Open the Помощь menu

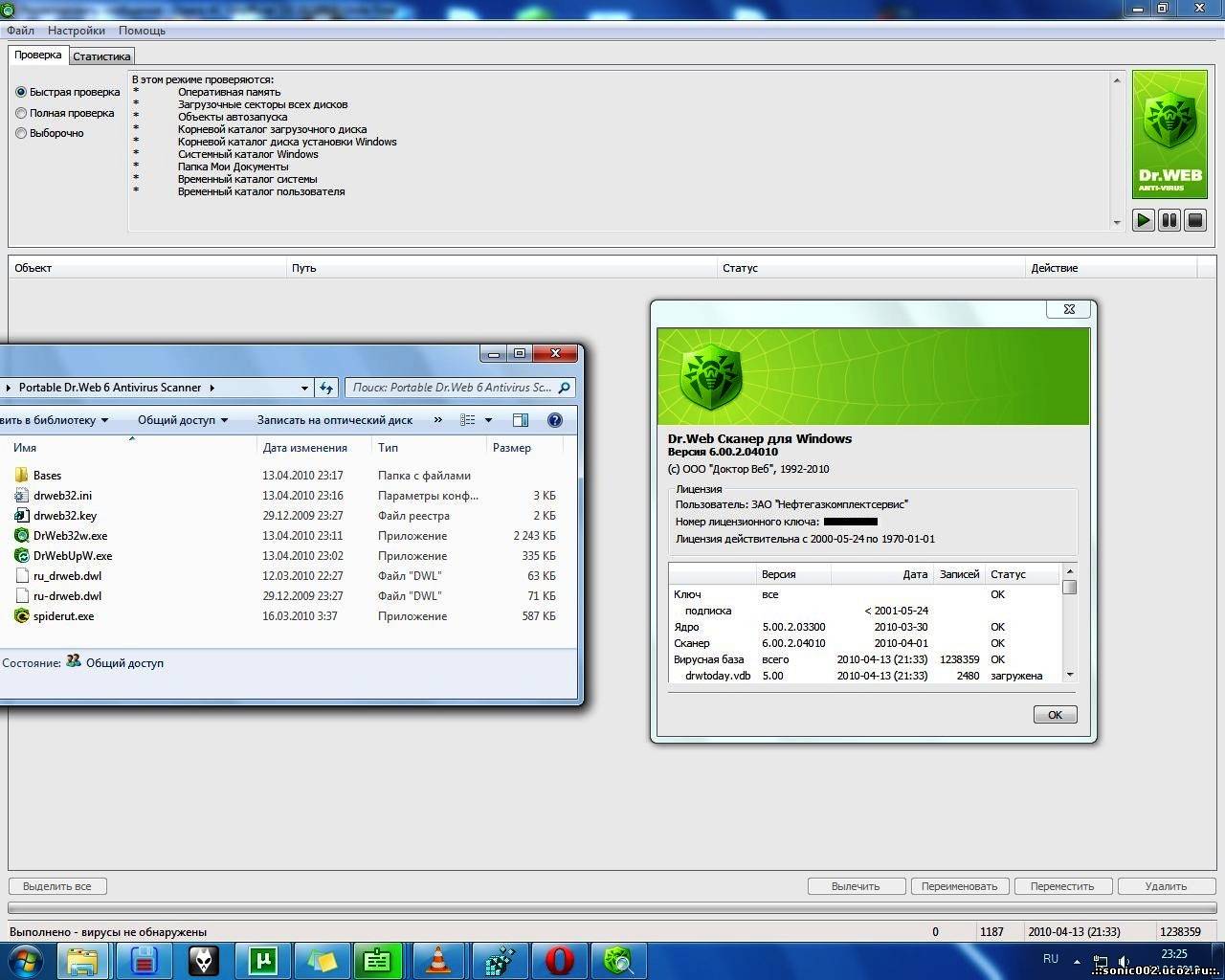tap(142, 31)
